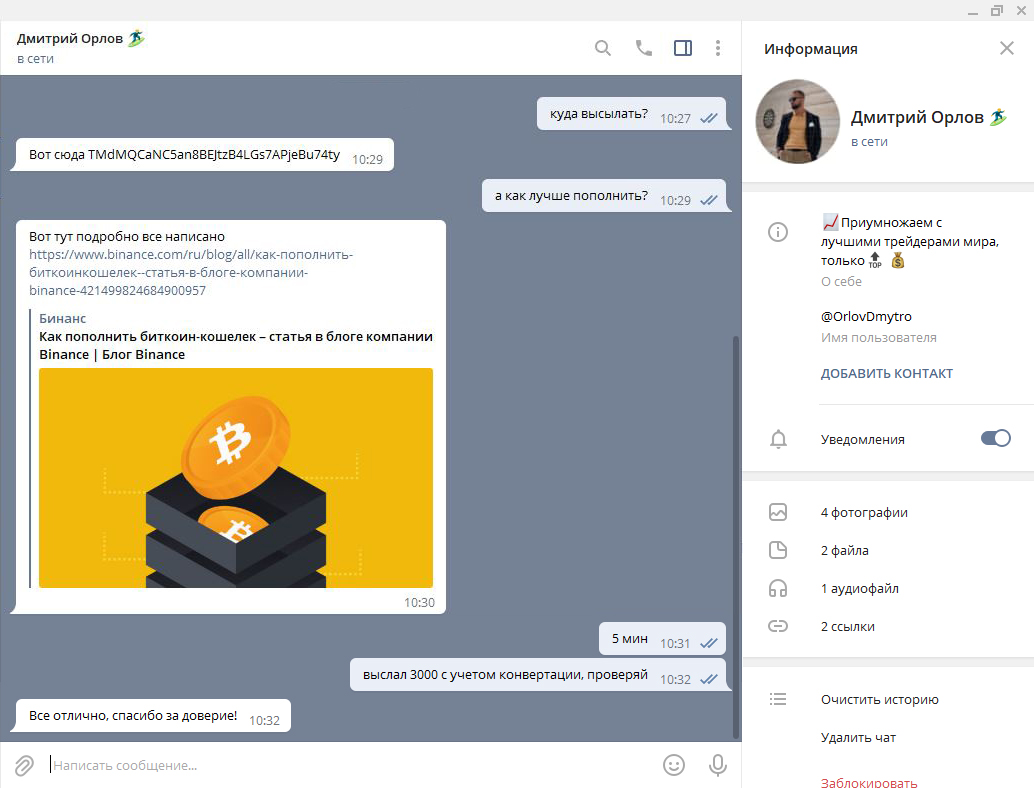Click the Бинанс preview site name
This screenshot has width=1034, height=788.
63,318
